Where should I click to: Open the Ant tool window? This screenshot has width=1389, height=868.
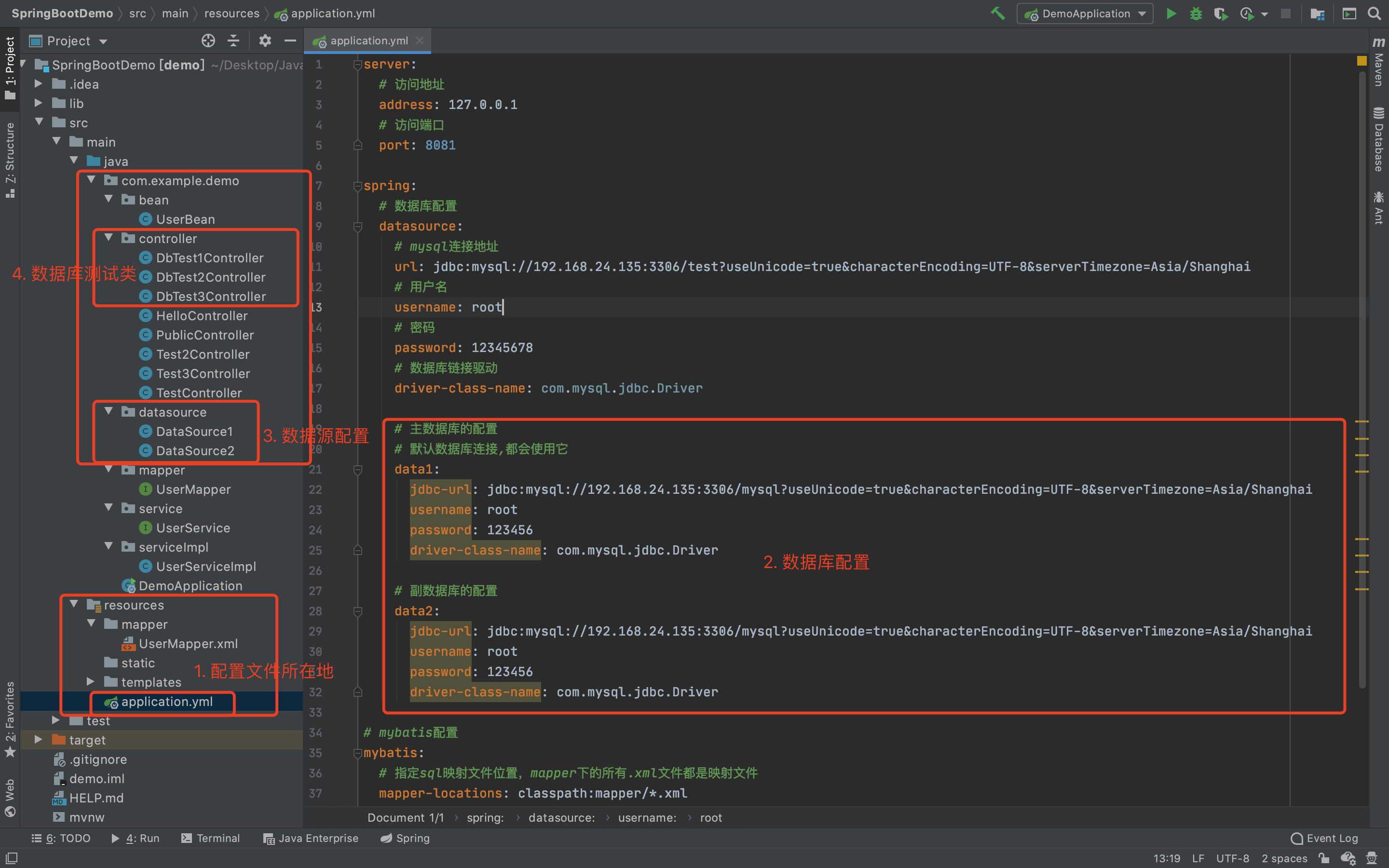click(1379, 208)
